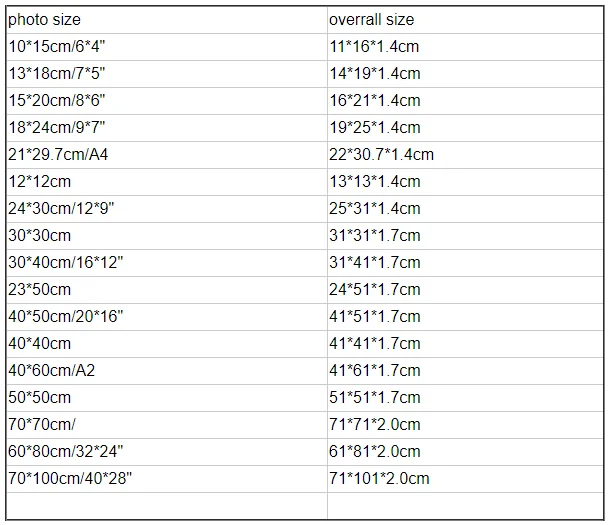Select the 31*31*1.7cm cell

374,236
